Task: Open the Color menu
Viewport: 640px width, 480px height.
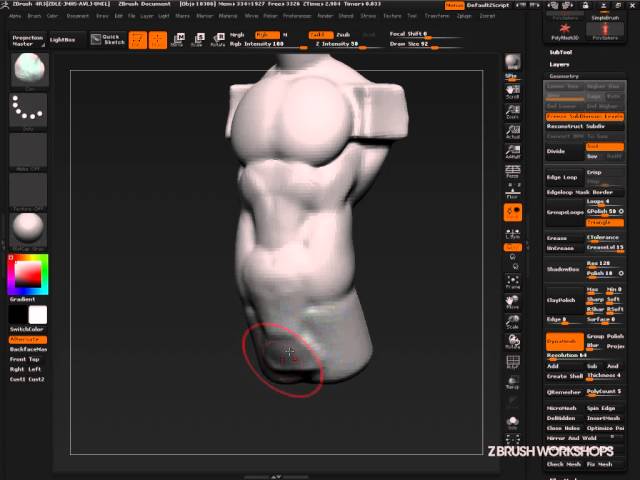Action: pyautogui.click(x=52, y=16)
